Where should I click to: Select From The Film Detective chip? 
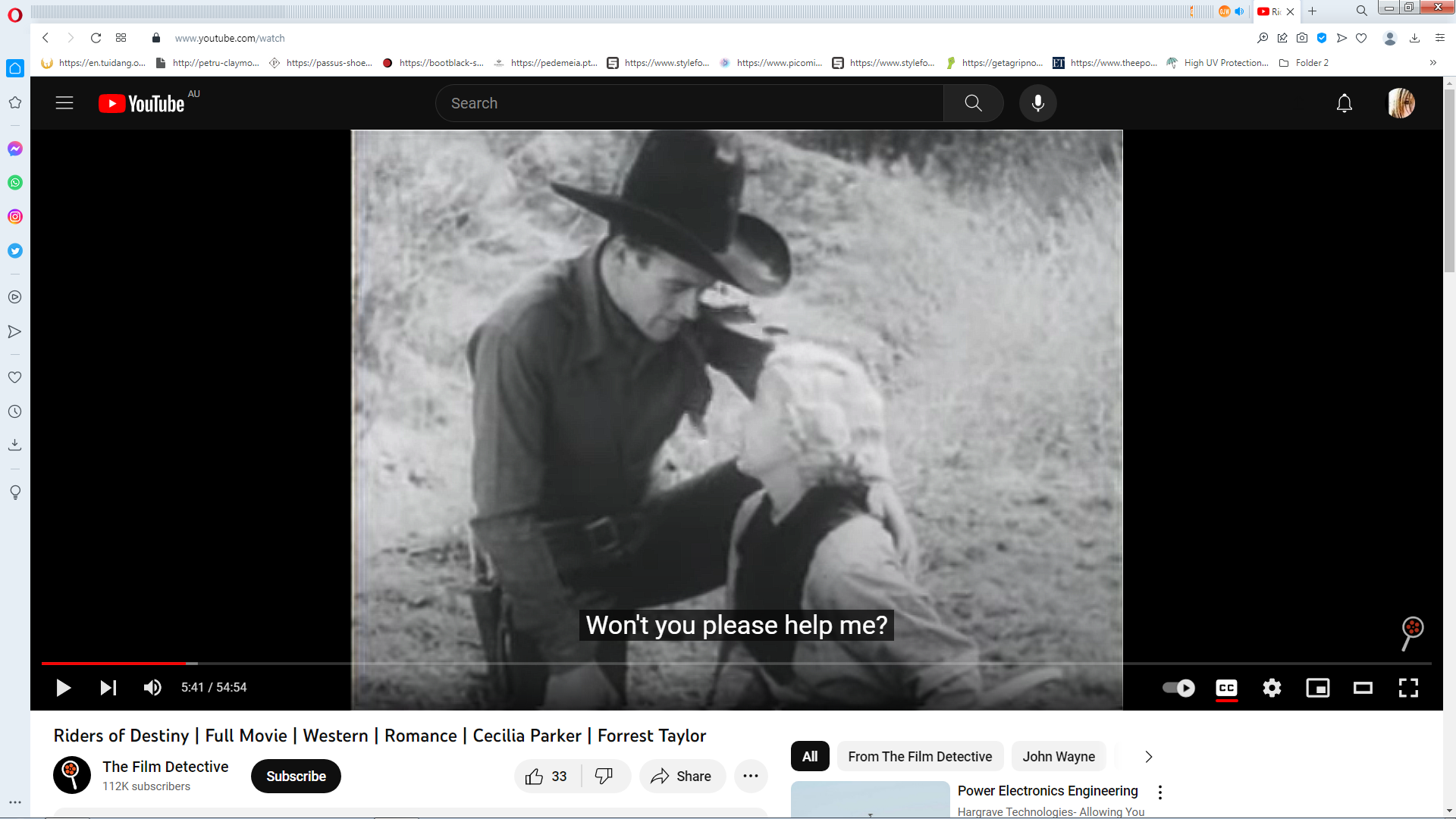tap(920, 756)
